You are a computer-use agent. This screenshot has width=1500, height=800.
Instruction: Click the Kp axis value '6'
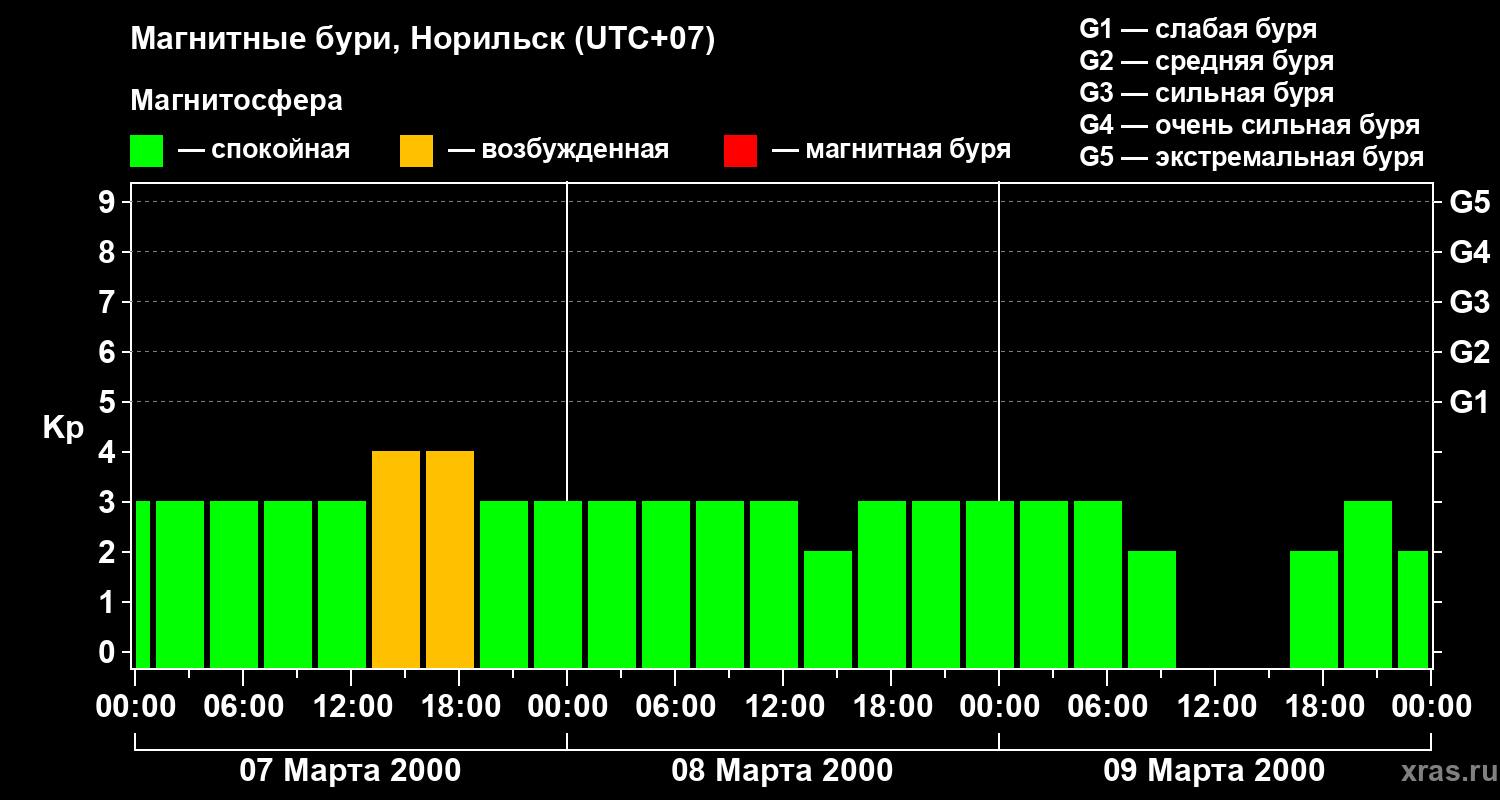click(x=109, y=352)
